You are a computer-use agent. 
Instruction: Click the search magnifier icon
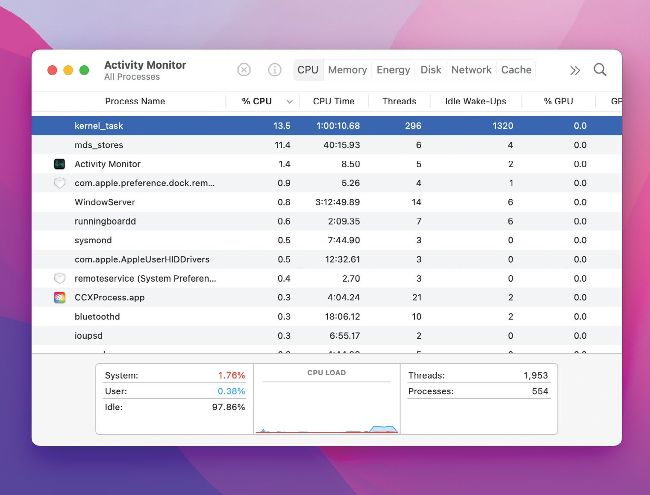(x=600, y=70)
